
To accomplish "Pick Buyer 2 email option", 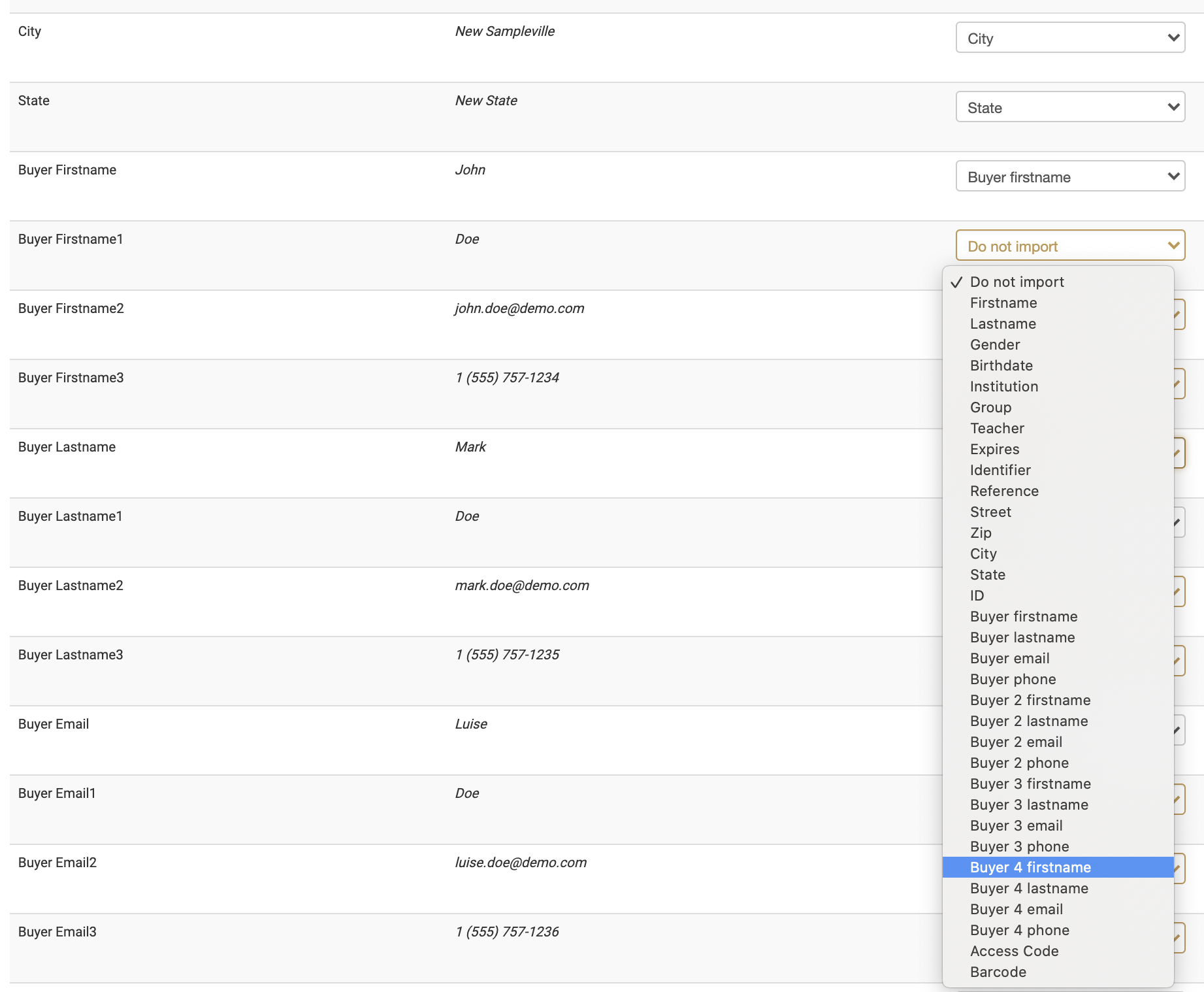I will point(1058,742).
